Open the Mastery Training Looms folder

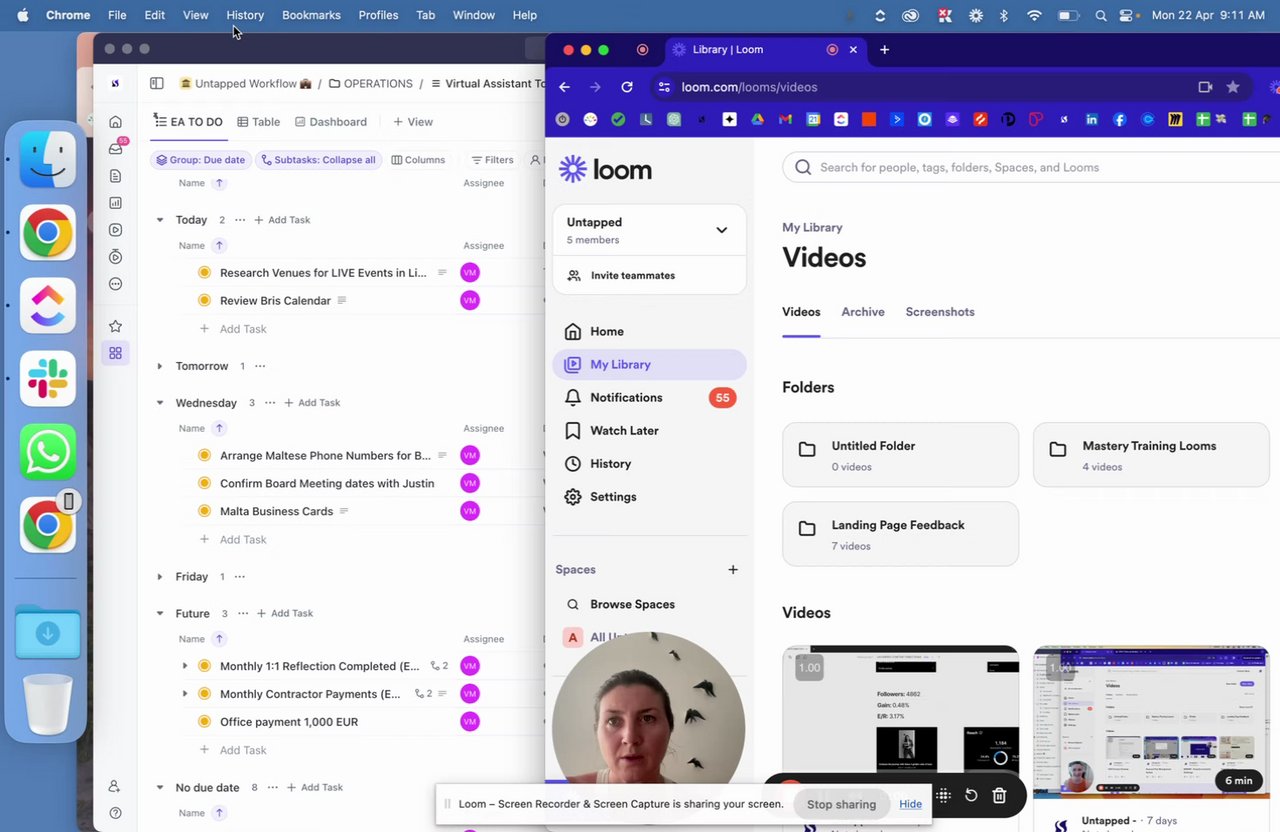(x=1151, y=455)
